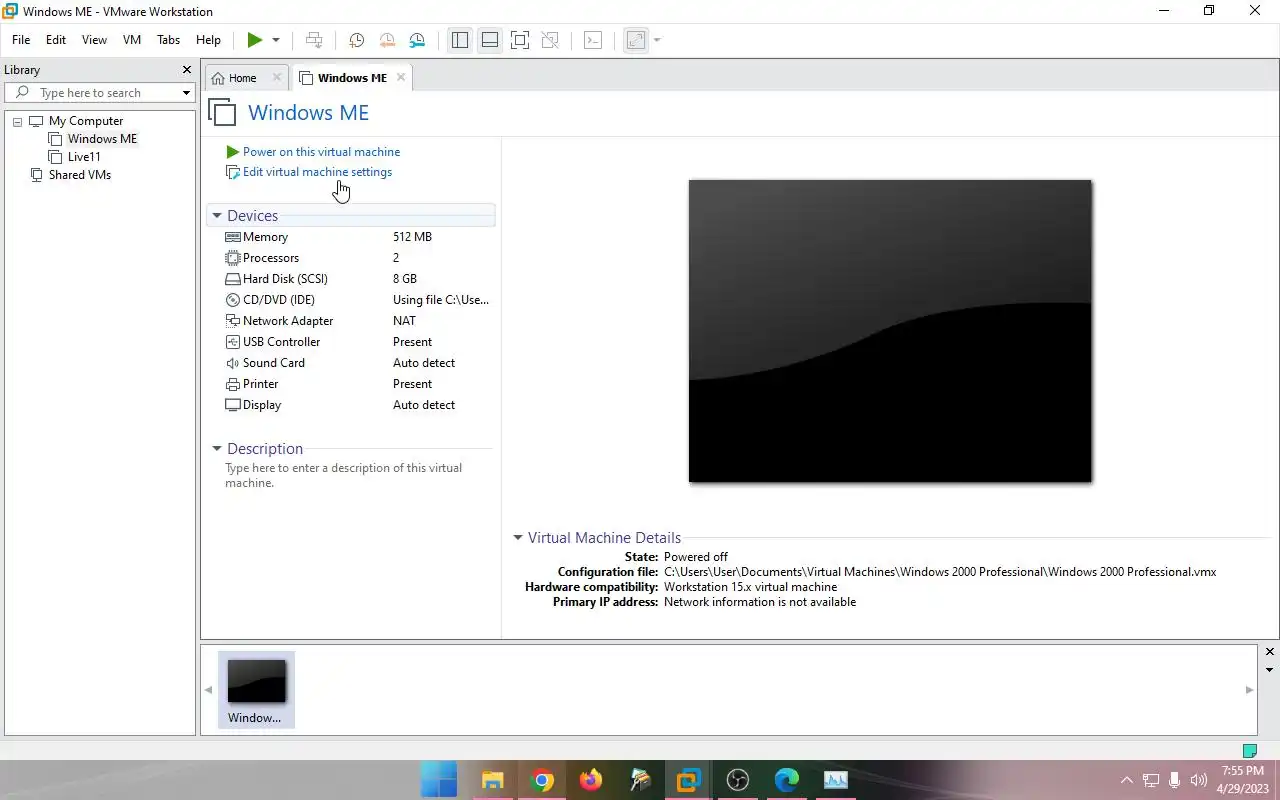The height and width of the screenshot is (800, 1280).
Task: Collapse the Virtual Machine Details section
Action: [x=518, y=538]
